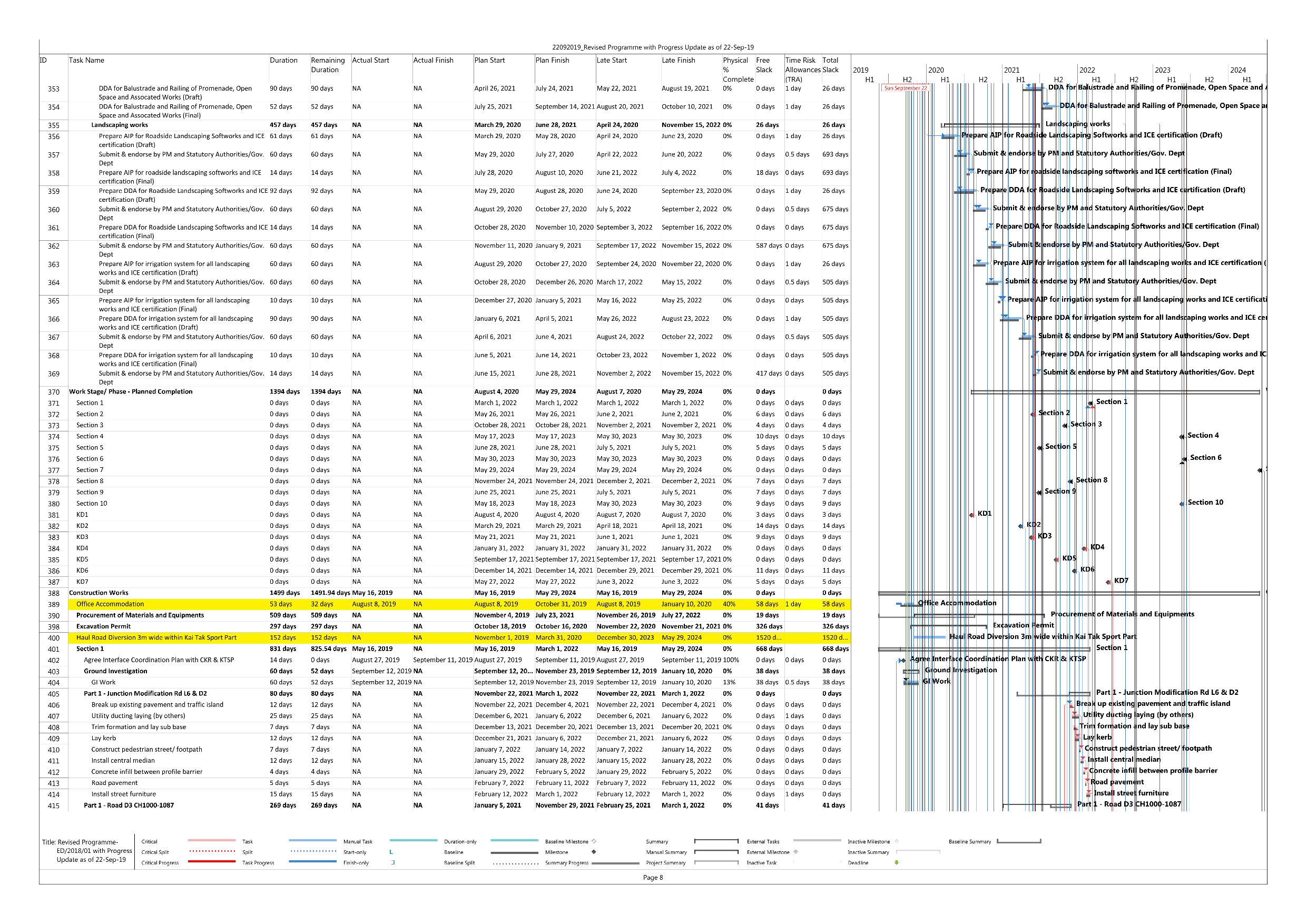Click the Finish-only bracket in the legend
Screen dimensions: 1307x924
point(392,862)
